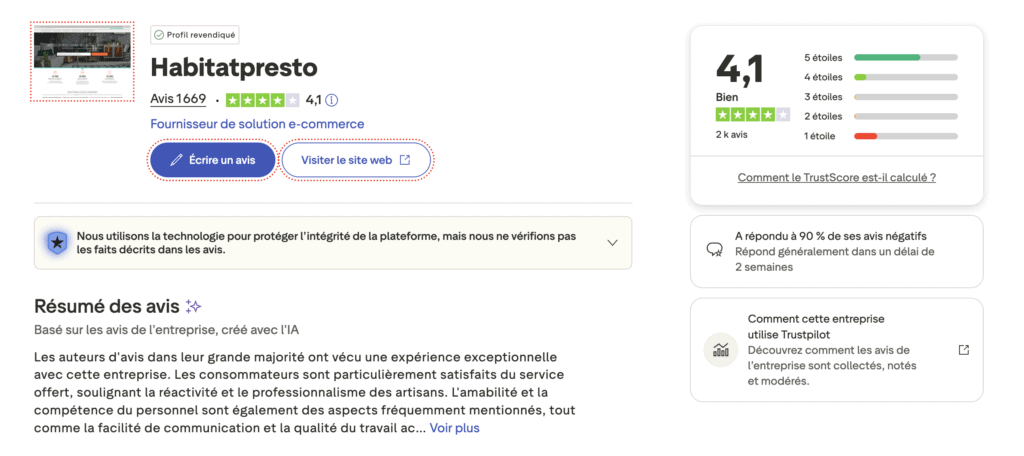Click the sparkle icon beside Résumé des avis
The width and height of the screenshot is (1024, 456).
click(193, 306)
